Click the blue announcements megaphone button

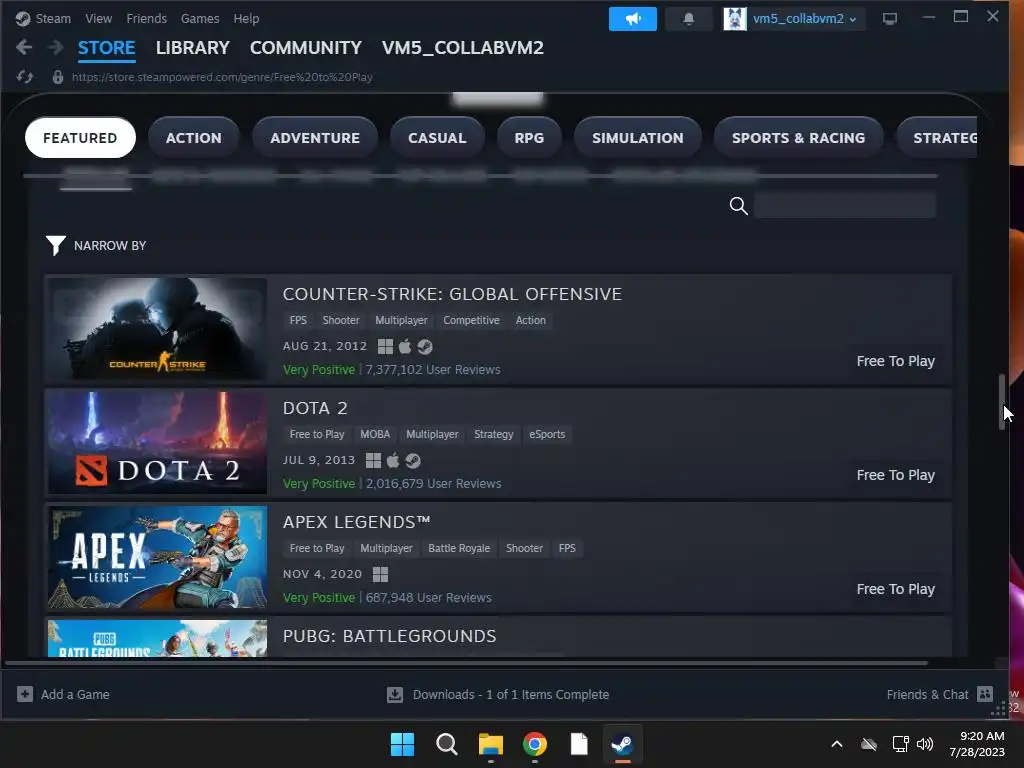pyautogui.click(x=632, y=19)
